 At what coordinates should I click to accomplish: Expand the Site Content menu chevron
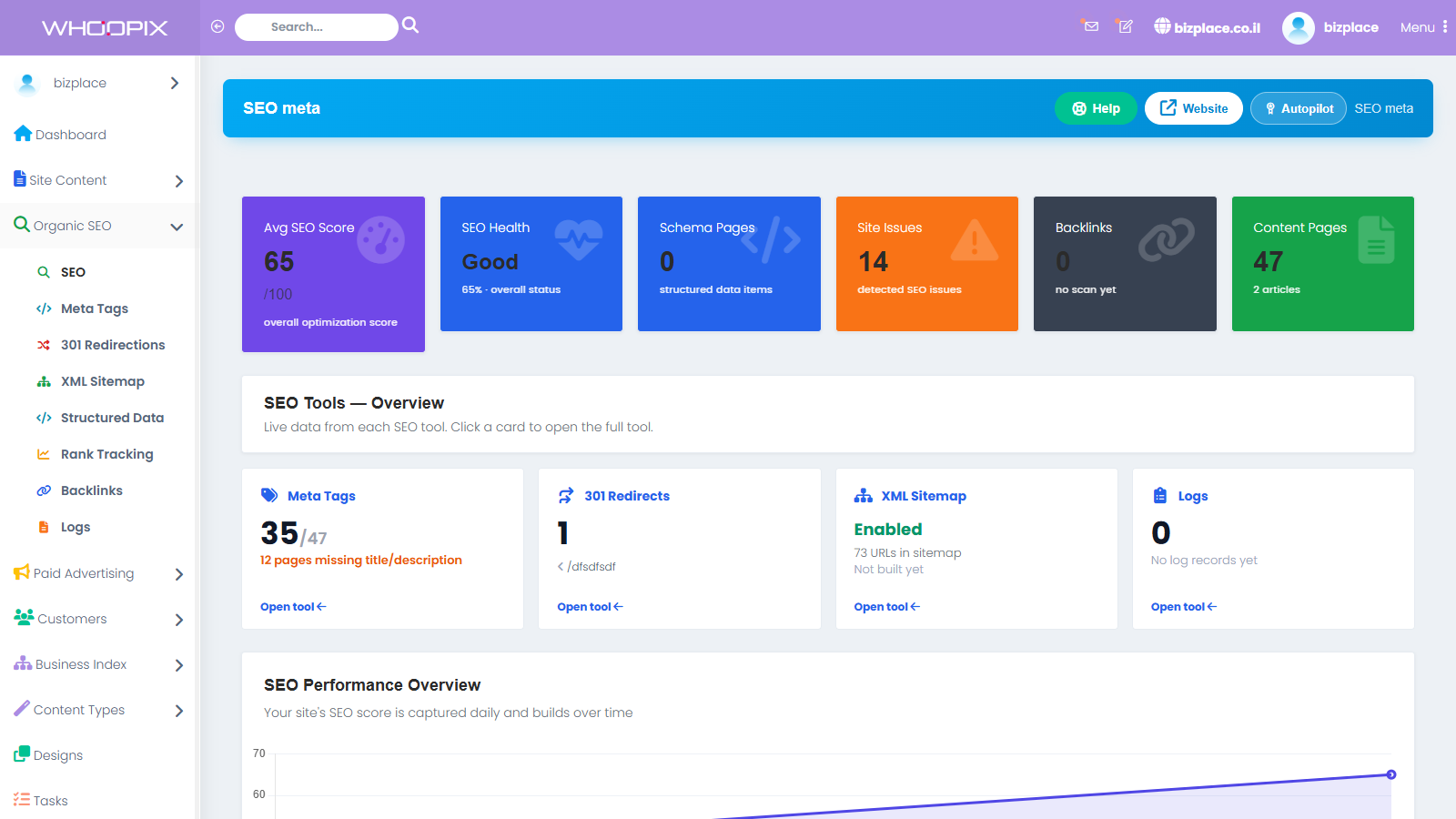point(178,181)
